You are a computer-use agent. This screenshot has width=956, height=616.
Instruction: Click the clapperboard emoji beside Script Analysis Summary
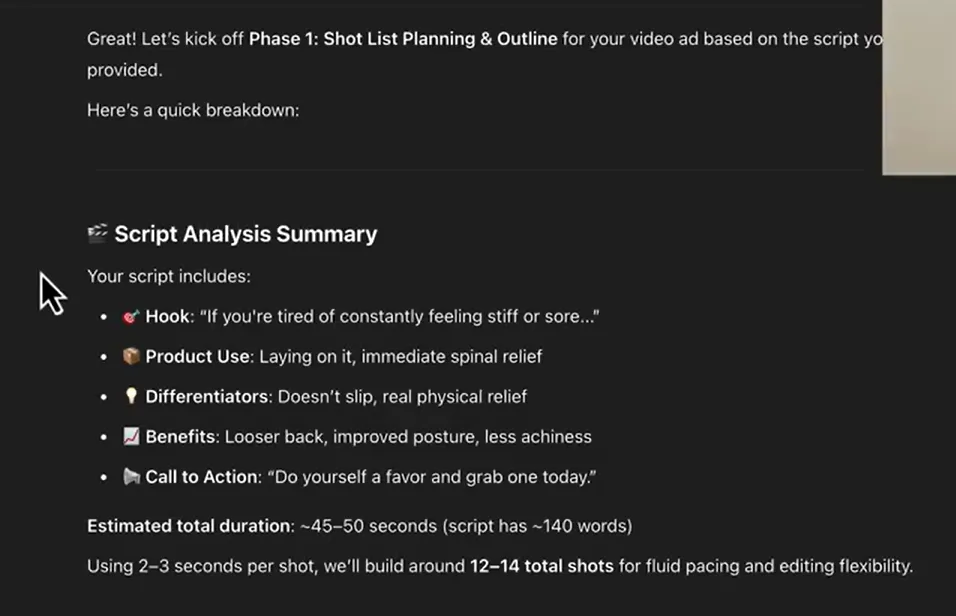98,233
